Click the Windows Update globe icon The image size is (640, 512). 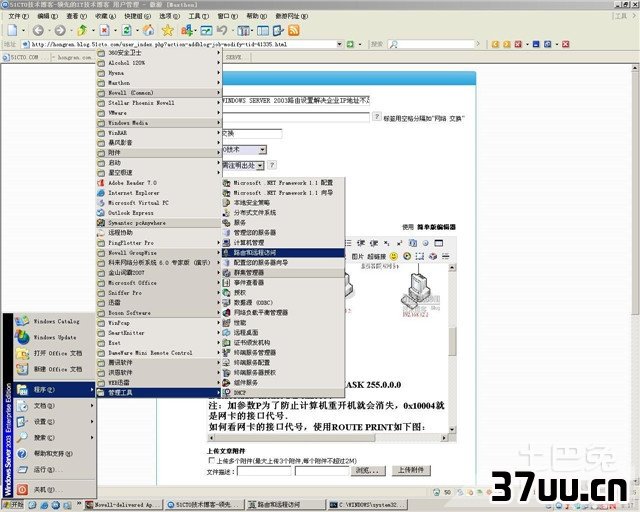pos(22,337)
